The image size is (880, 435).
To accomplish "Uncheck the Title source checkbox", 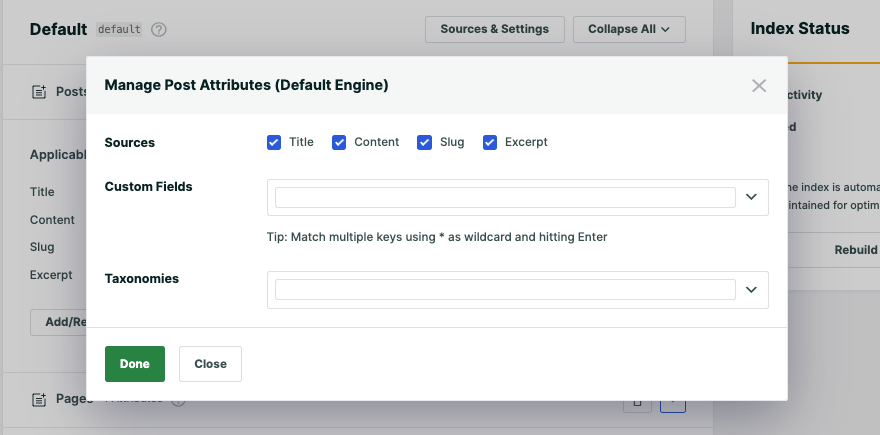I will (274, 143).
